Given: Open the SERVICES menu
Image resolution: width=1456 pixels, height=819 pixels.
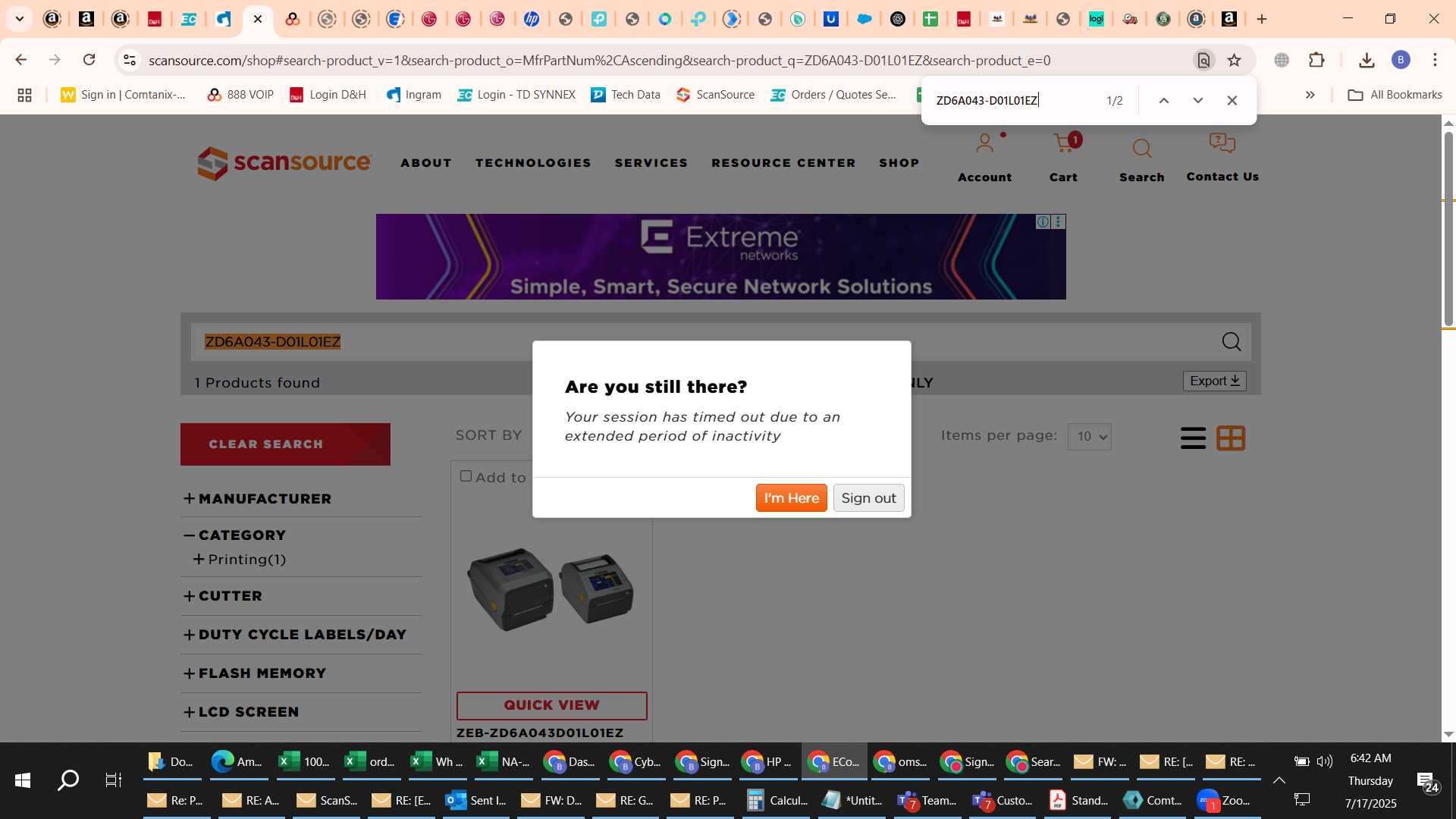Looking at the screenshot, I should point(651,163).
